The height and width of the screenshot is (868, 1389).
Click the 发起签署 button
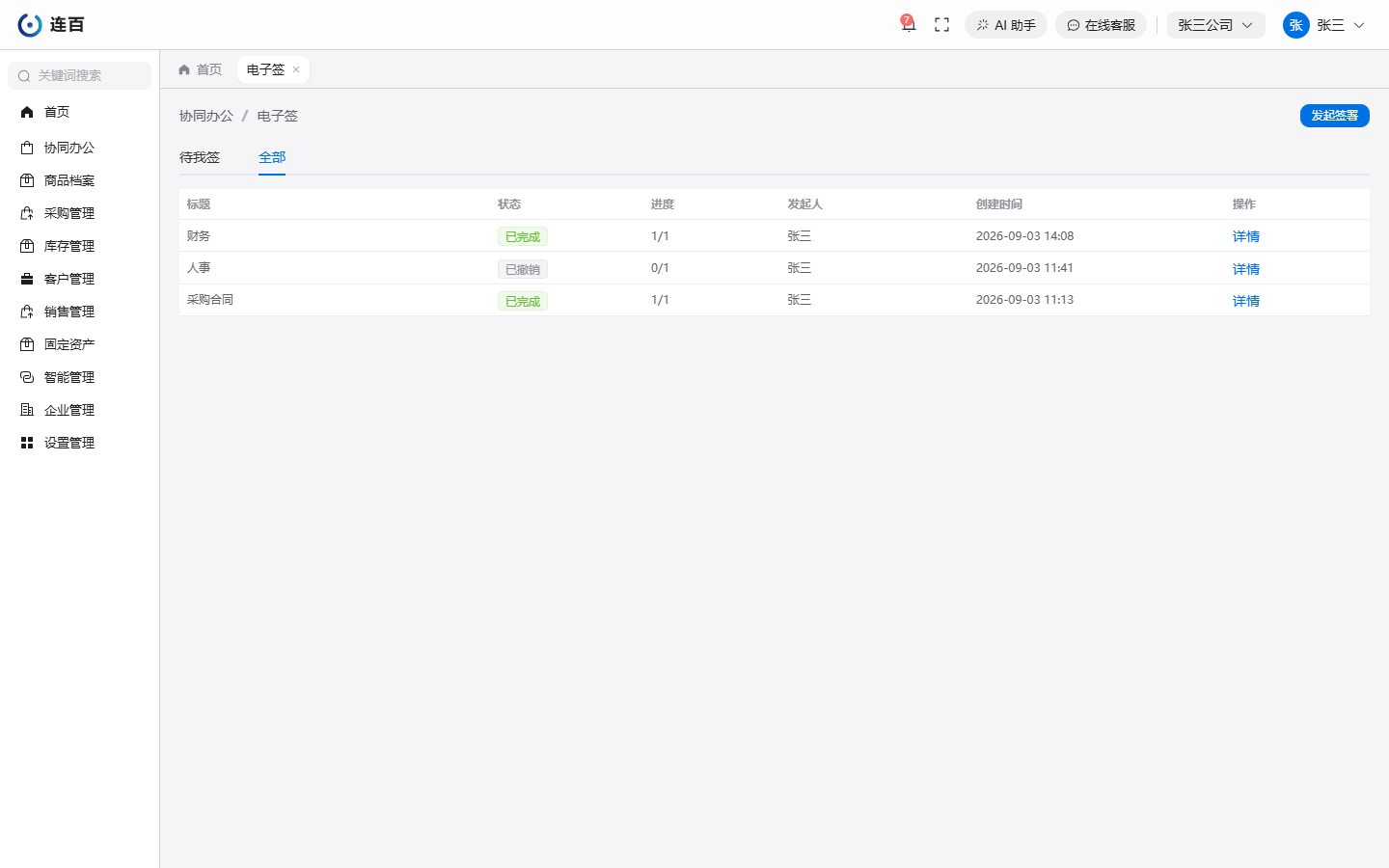pos(1334,116)
